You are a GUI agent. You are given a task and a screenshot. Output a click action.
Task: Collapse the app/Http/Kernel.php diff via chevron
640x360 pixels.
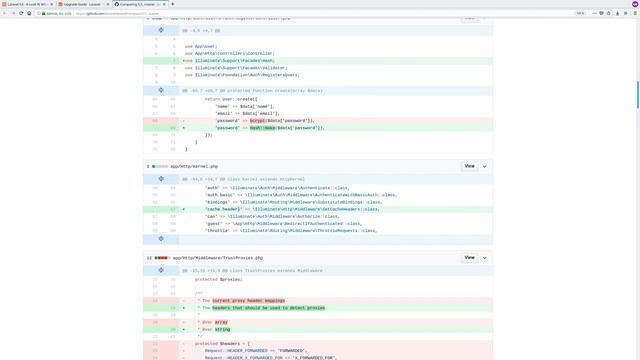pyautogui.click(x=484, y=167)
